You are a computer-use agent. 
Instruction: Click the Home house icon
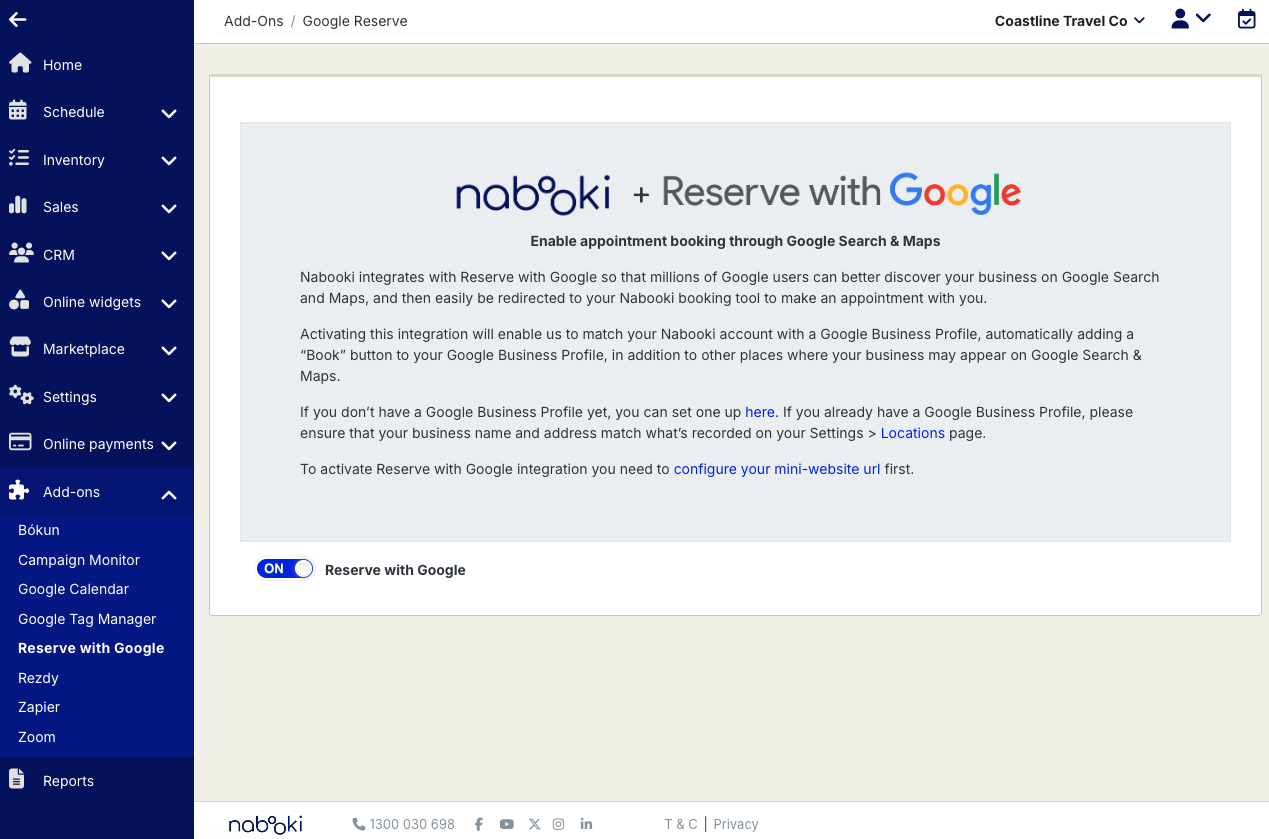point(19,64)
